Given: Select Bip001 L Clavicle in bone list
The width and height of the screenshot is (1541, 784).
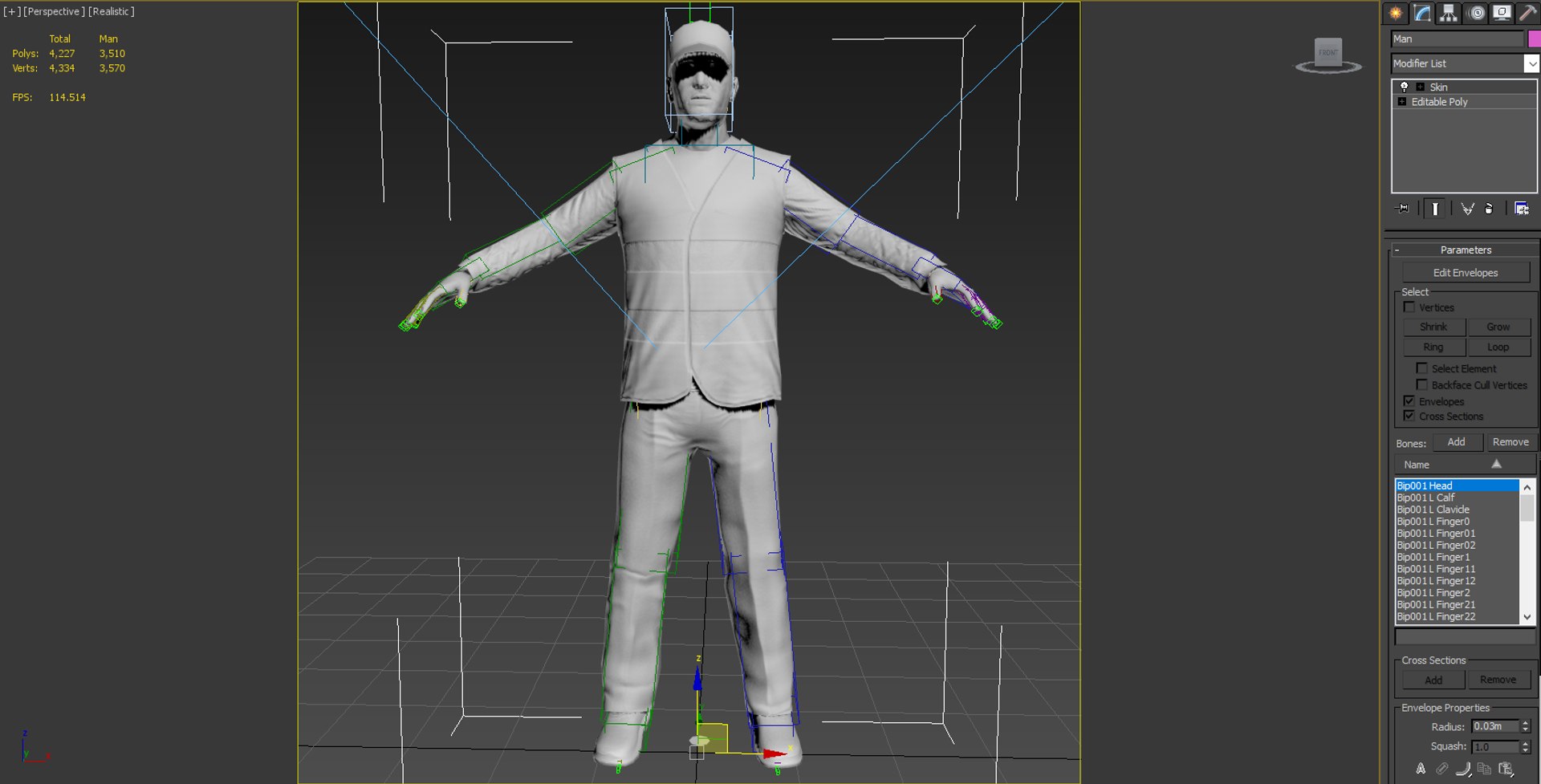Looking at the screenshot, I should pyautogui.click(x=1457, y=510).
